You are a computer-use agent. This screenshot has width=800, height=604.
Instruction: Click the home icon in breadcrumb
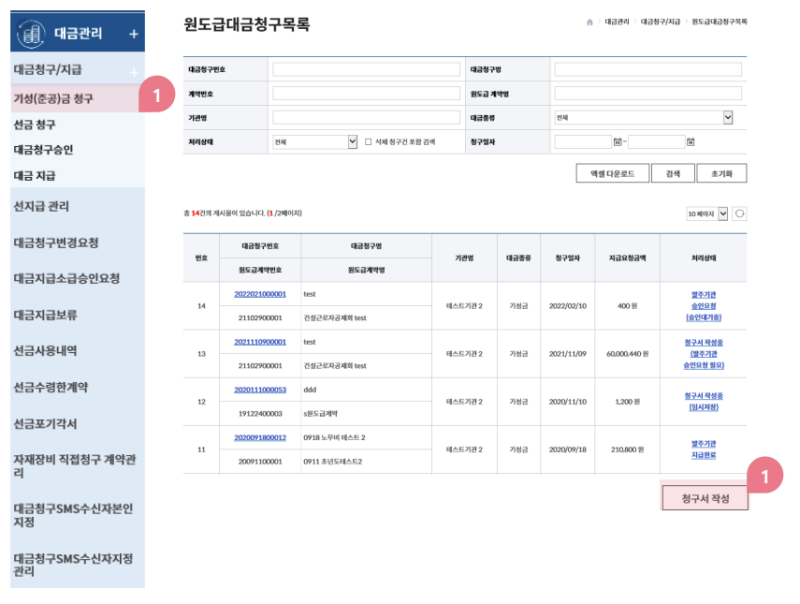tap(590, 22)
